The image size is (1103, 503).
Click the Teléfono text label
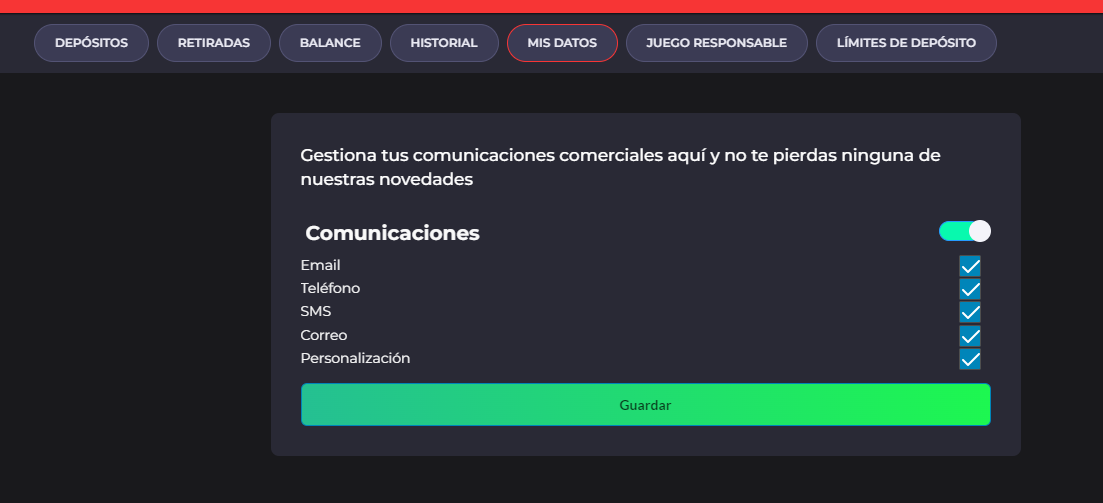pos(330,288)
